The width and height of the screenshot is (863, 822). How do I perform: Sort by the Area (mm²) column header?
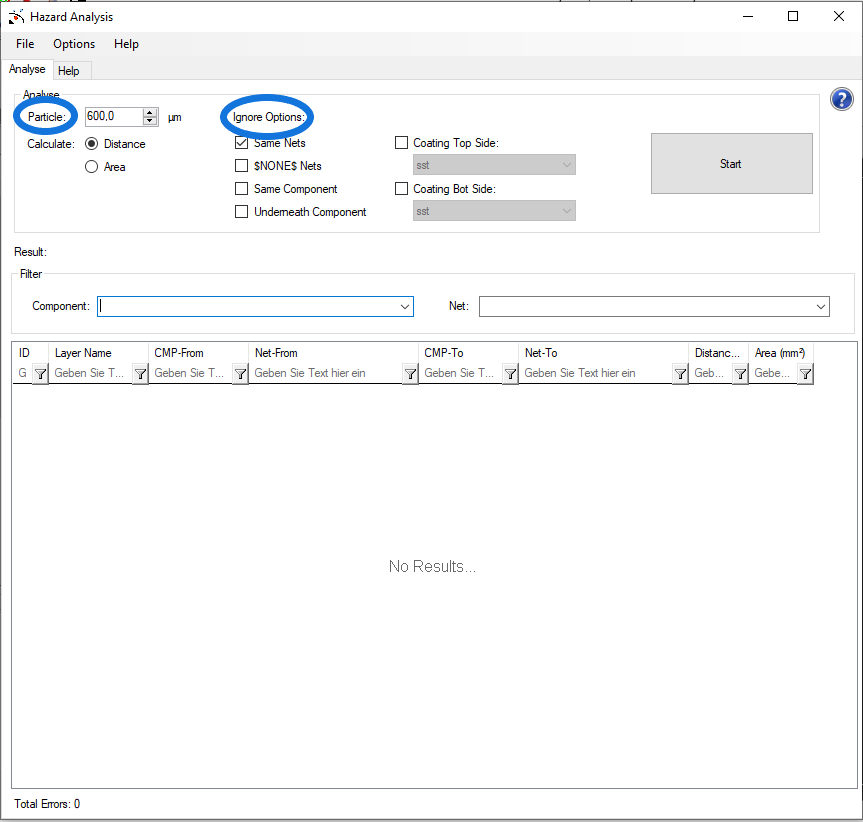click(782, 353)
